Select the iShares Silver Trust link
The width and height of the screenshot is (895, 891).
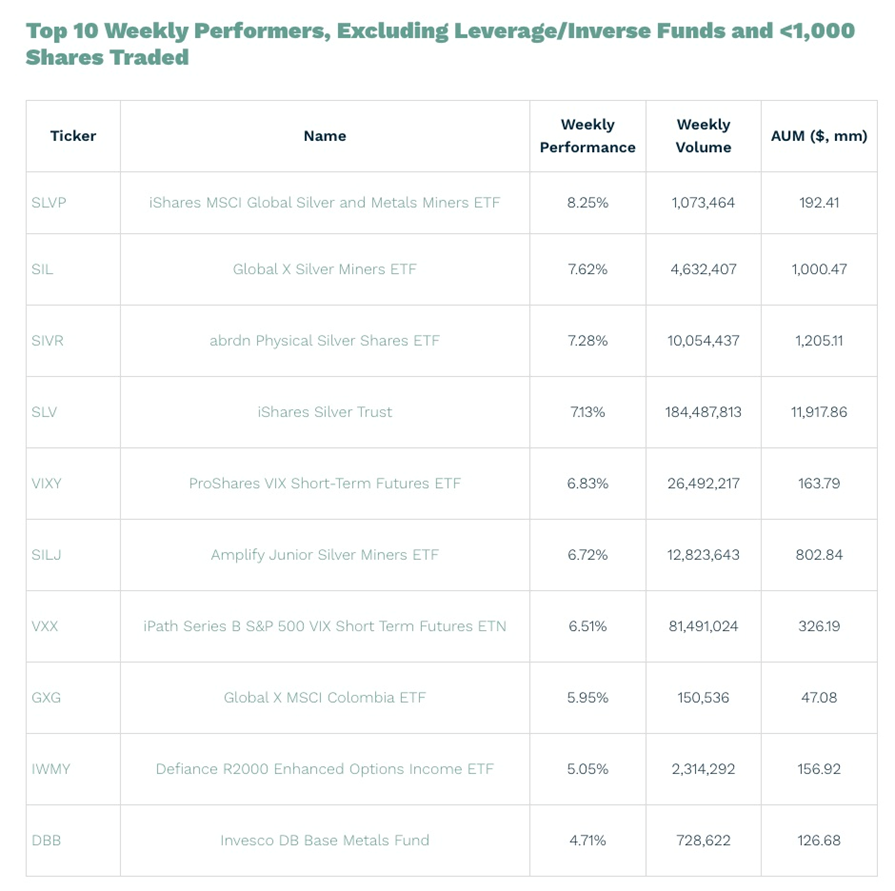tap(324, 412)
